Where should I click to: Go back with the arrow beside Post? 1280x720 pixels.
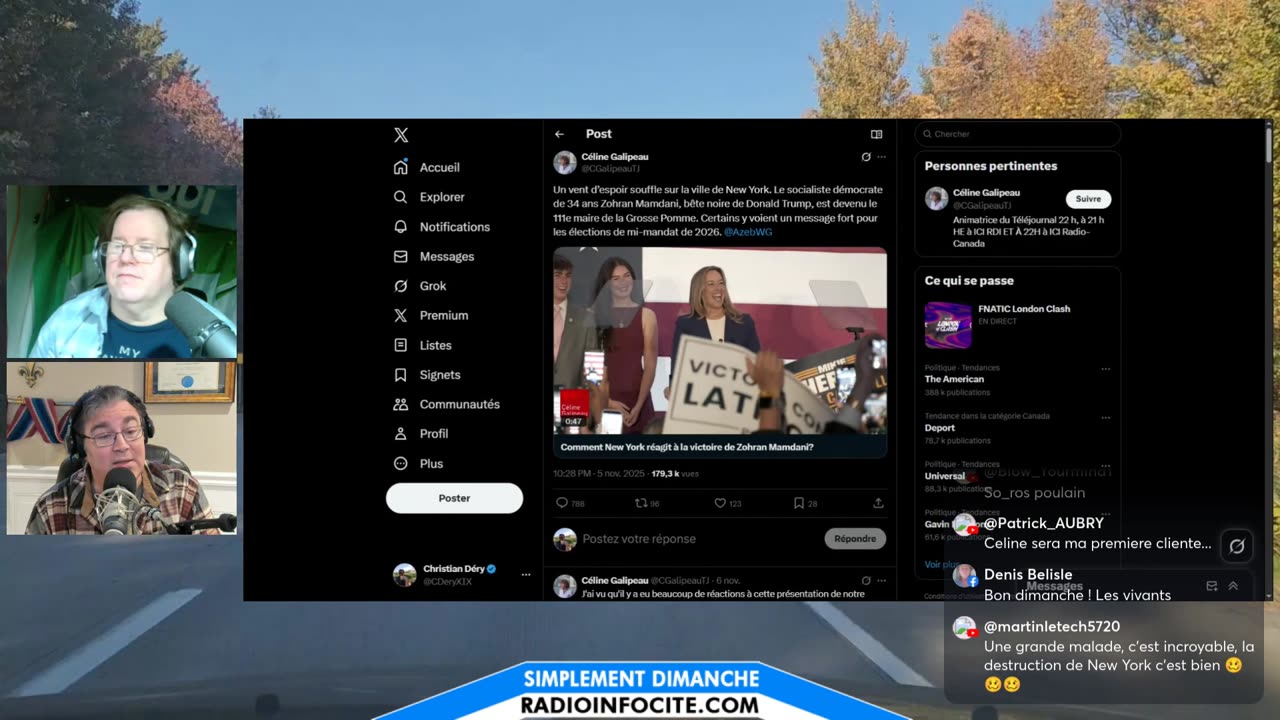point(560,134)
